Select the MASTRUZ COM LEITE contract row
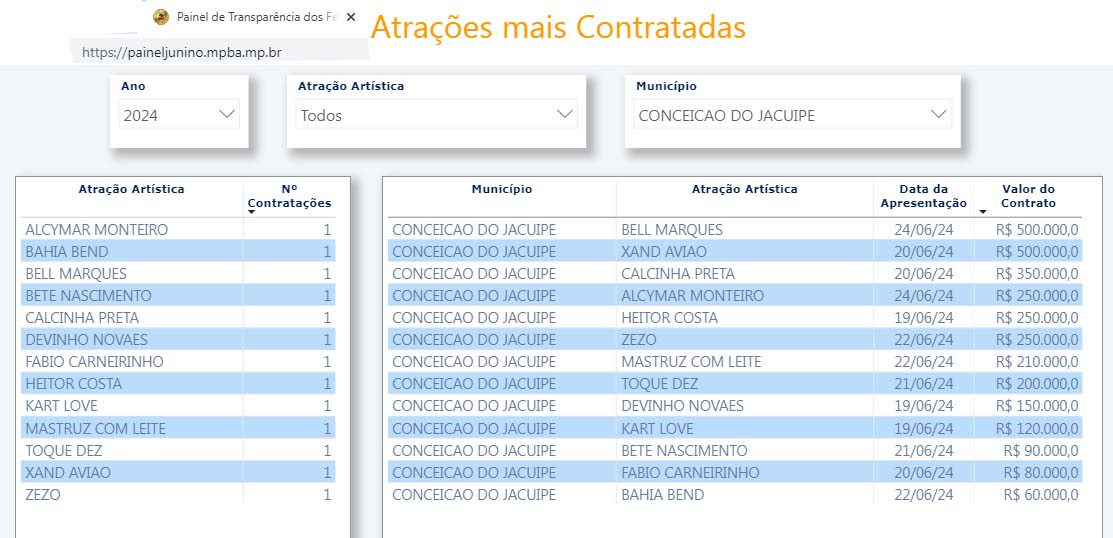 point(735,361)
